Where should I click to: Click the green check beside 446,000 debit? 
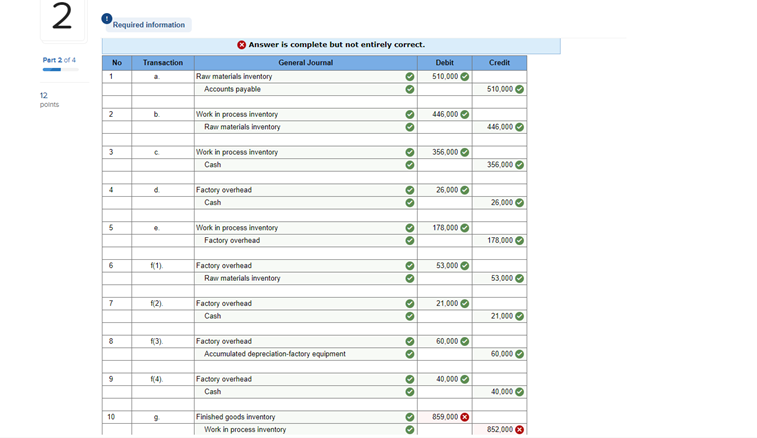click(x=464, y=114)
